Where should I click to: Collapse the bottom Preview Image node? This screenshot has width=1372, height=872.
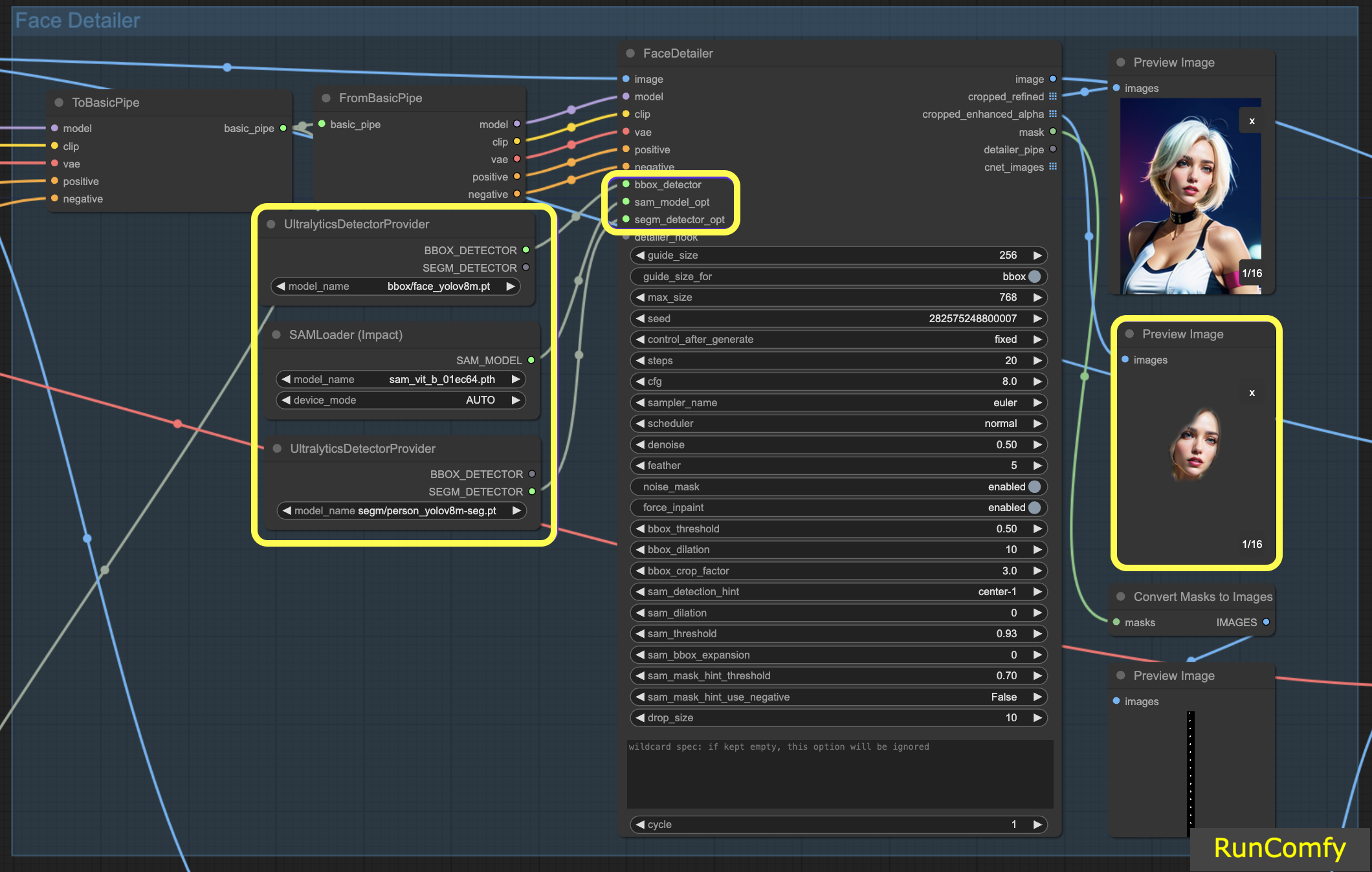tap(1120, 675)
